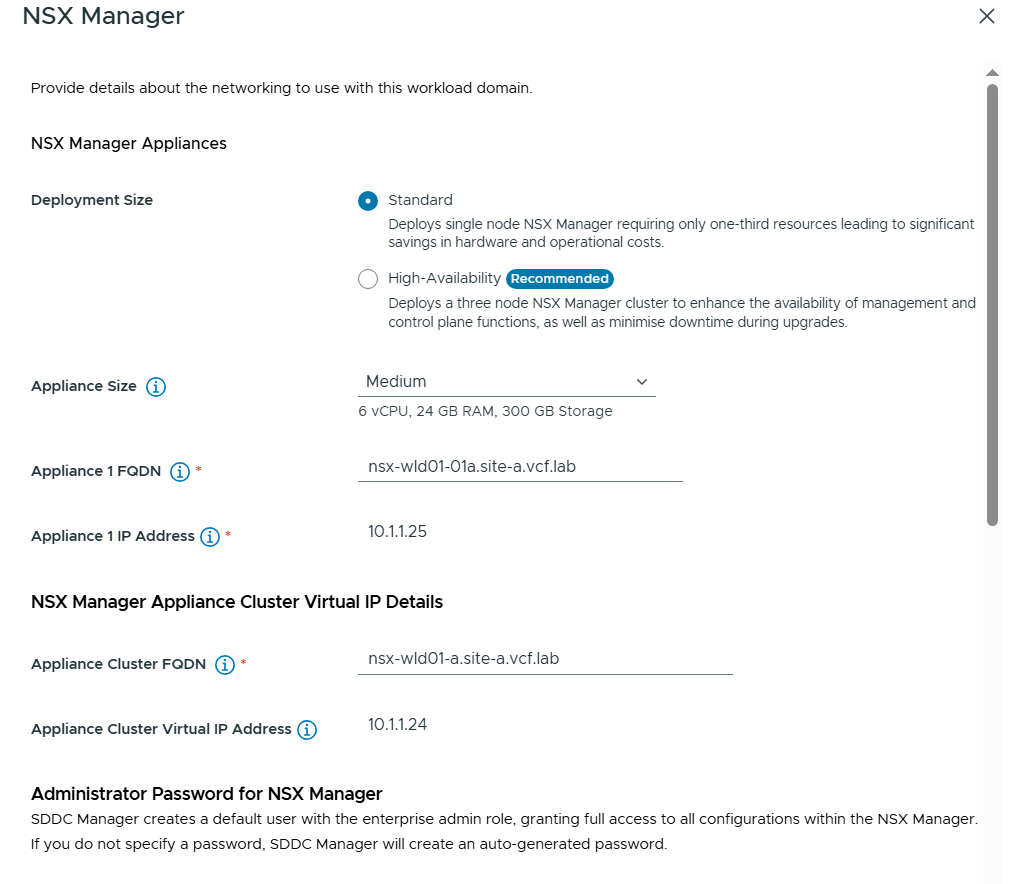Image resolution: width=1013 pixels, height=884 pixels.
Task: Close the NSX Manager dialog with X
Action: (987, 16)
